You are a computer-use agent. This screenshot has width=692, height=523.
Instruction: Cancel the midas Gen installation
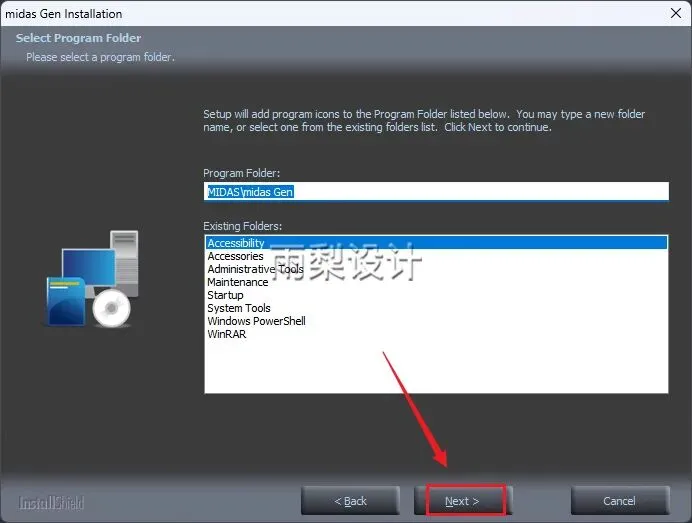click(620, 500)
